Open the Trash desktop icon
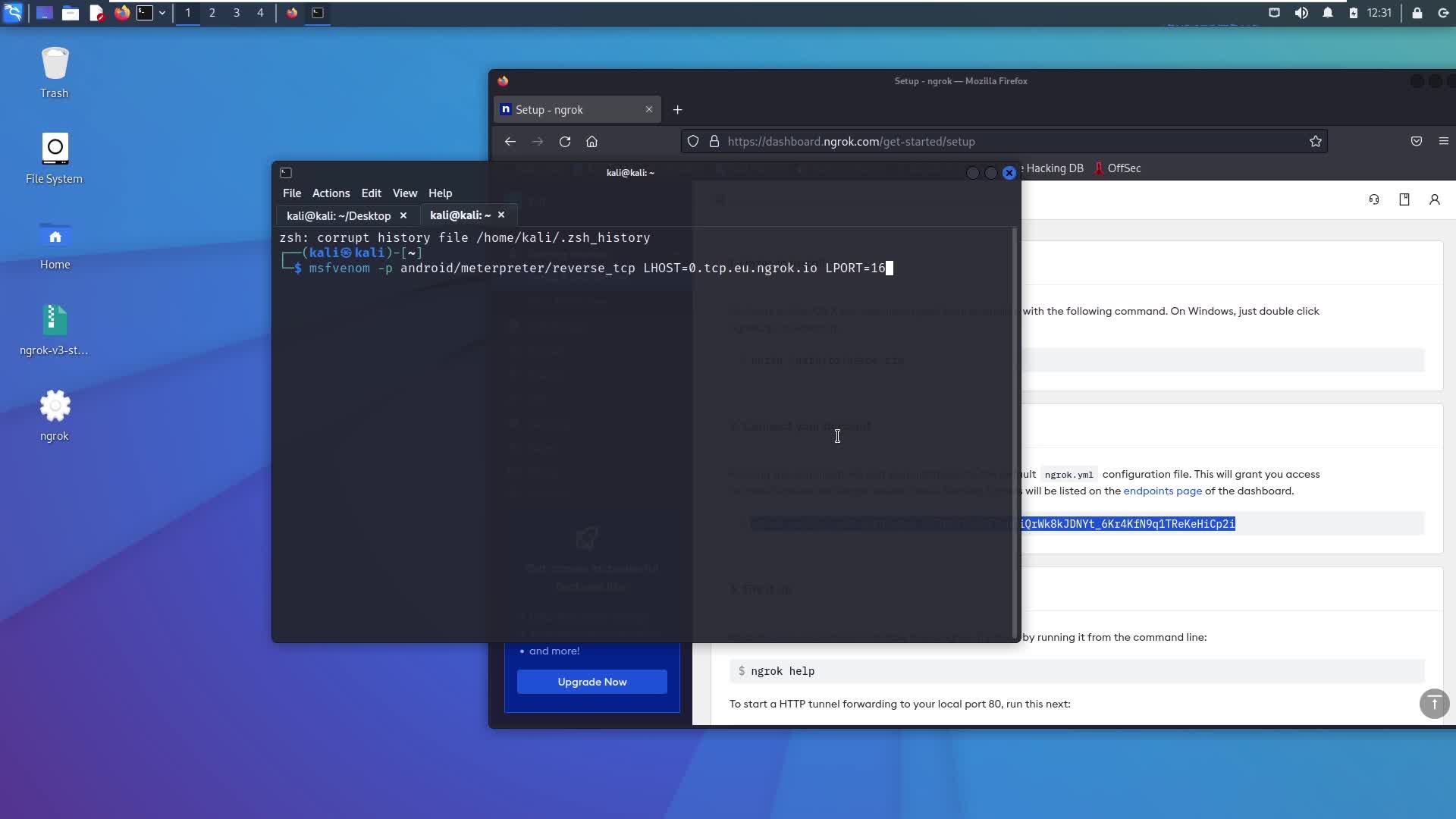This screenshot has height=819, width=1456. tap(55, 73)
